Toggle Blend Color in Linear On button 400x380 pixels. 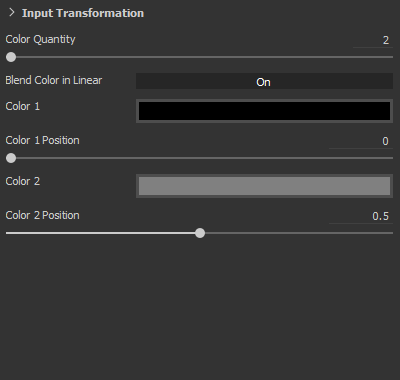(264, 81)
